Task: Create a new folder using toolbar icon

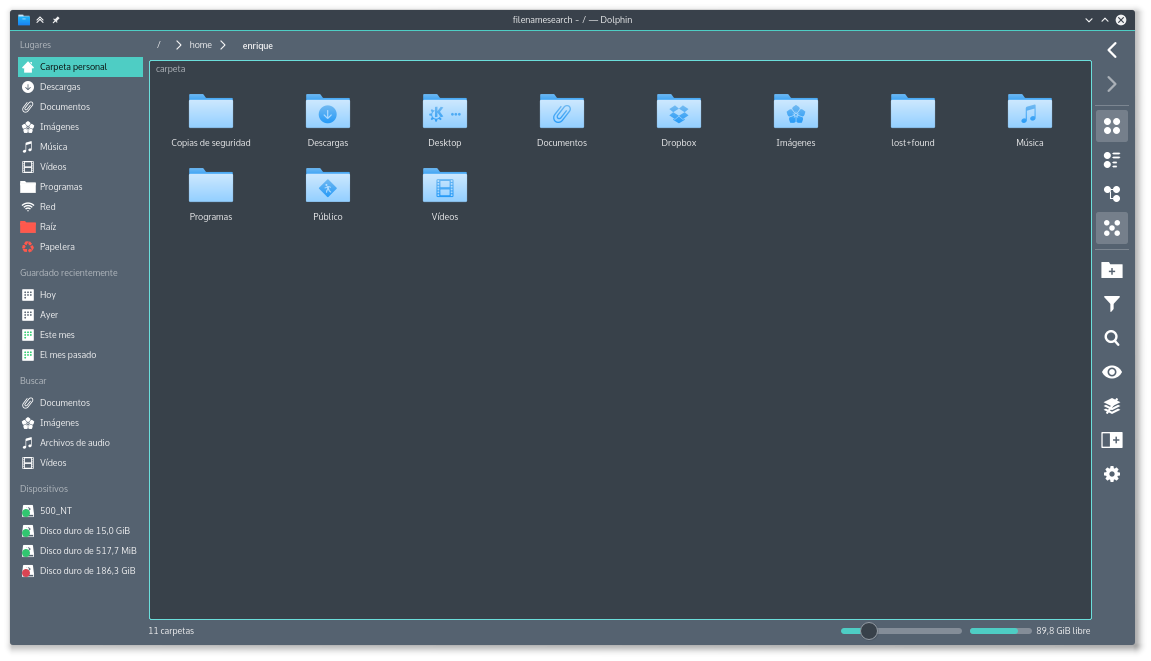Action: (x=1111, y=270)
